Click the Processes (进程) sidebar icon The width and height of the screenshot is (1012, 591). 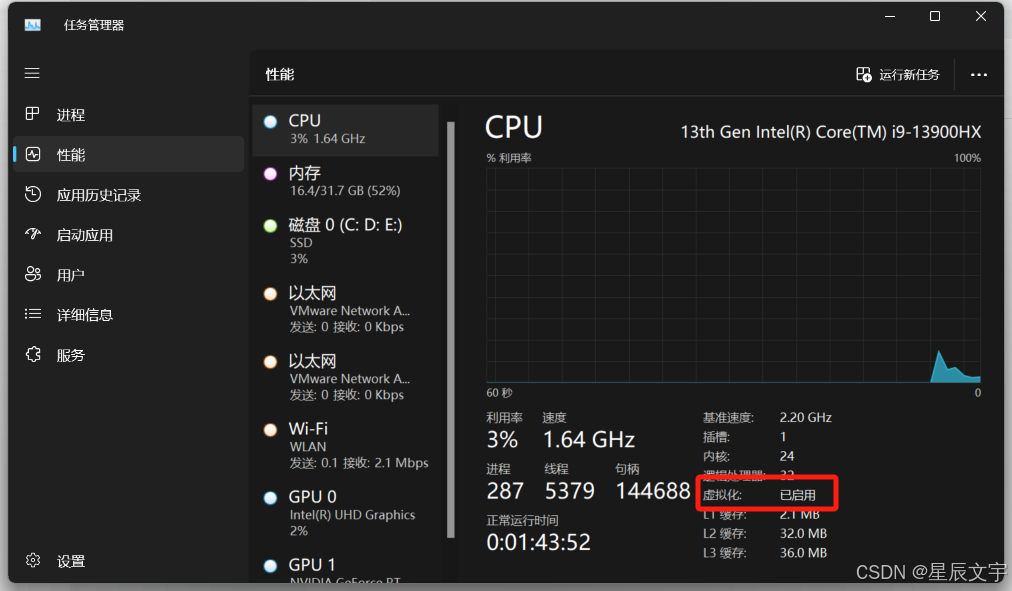coord(32,114)
